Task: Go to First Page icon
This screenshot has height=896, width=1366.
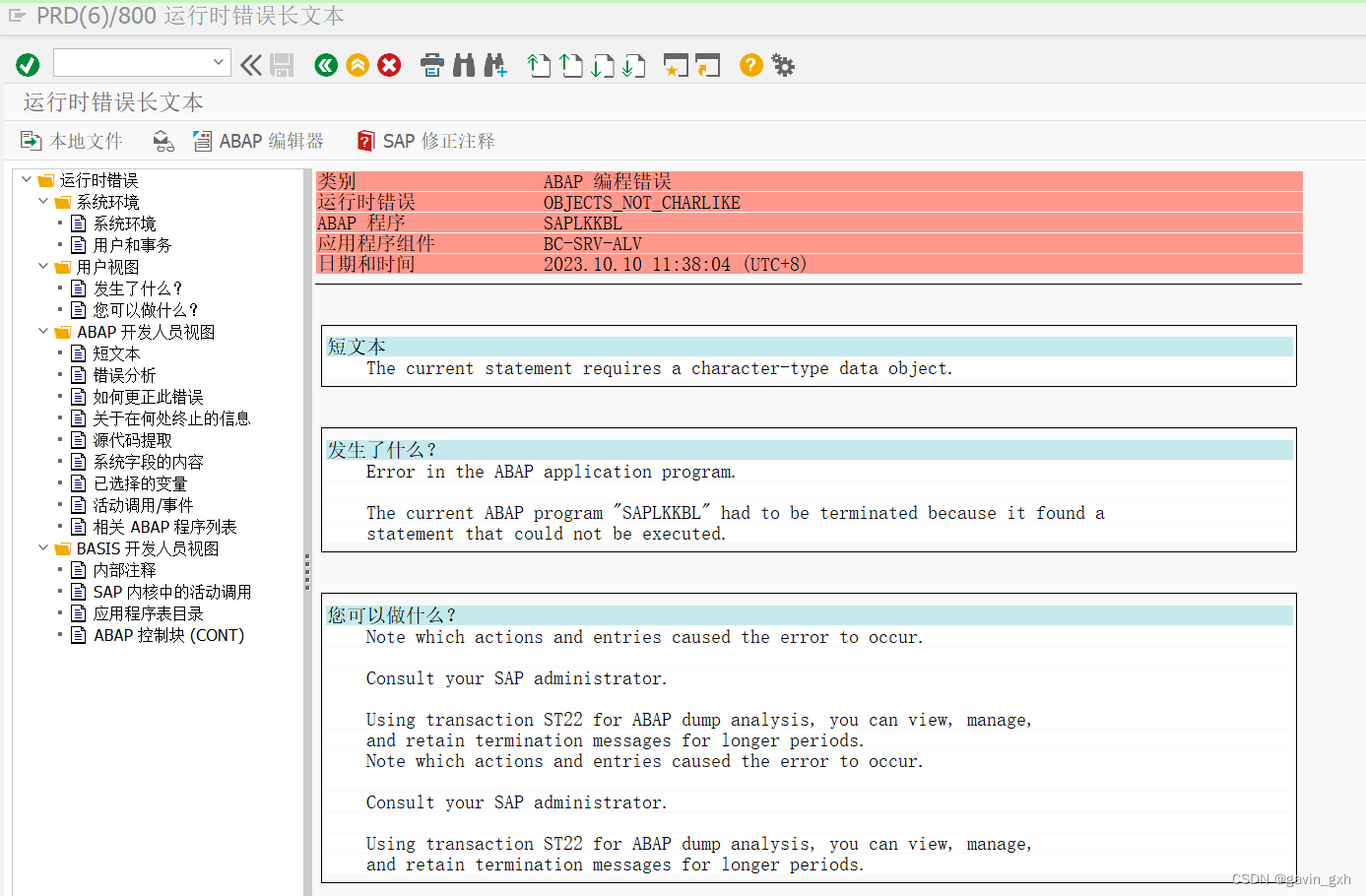Action: coord(539,65)
